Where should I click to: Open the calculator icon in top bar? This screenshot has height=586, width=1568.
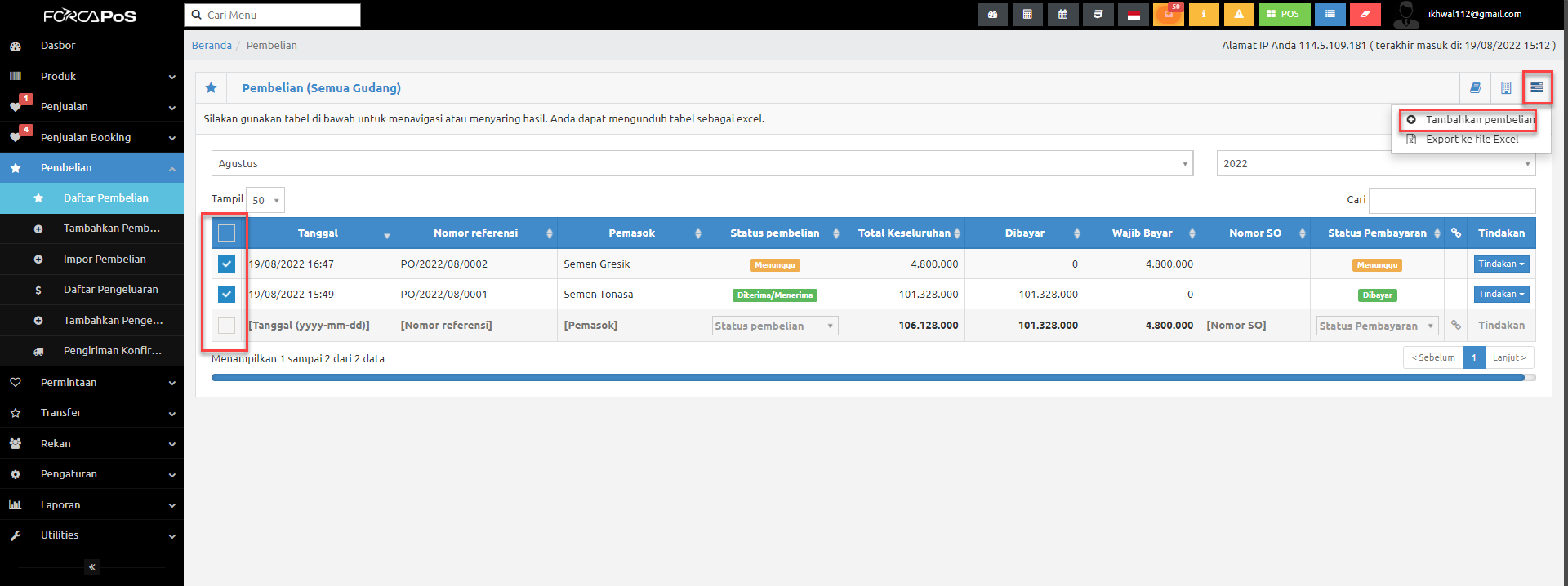(x=1027, y=15)
